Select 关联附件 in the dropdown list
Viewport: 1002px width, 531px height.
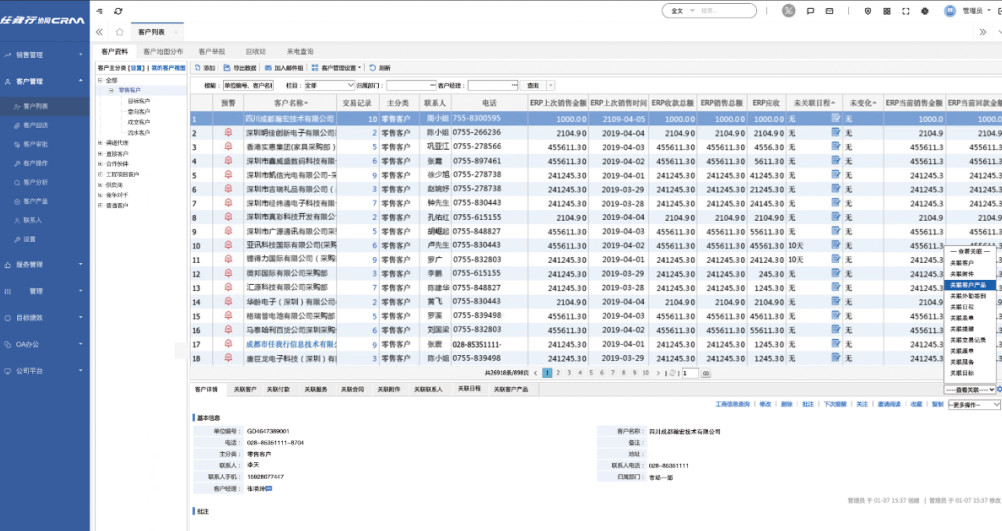962,273
